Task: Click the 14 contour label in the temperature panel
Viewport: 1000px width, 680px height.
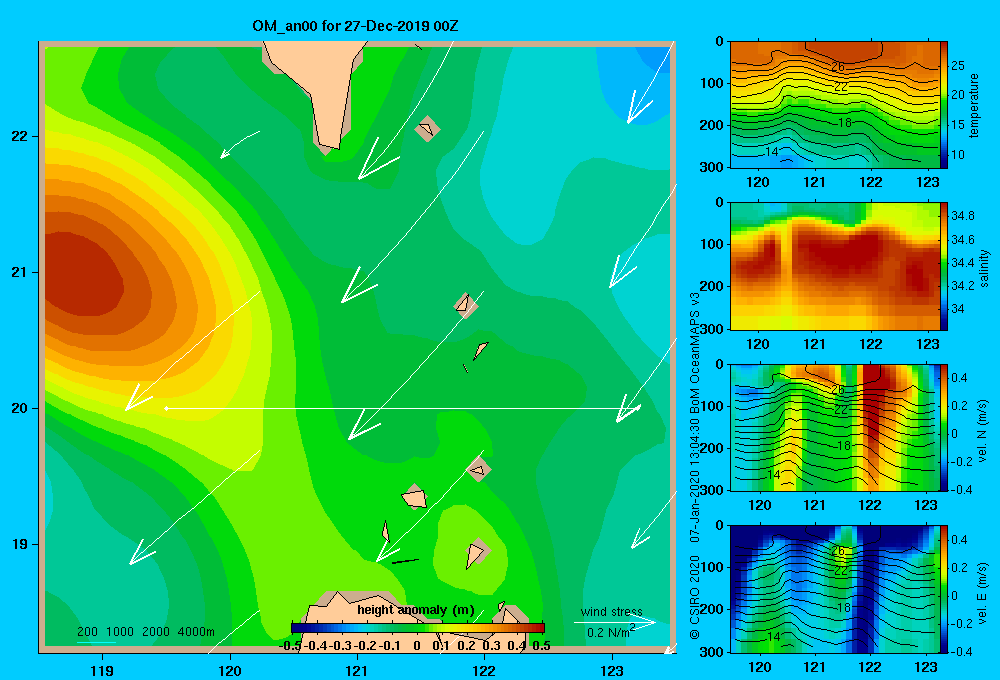Action: pyautogui.click(x=772, y=152)
